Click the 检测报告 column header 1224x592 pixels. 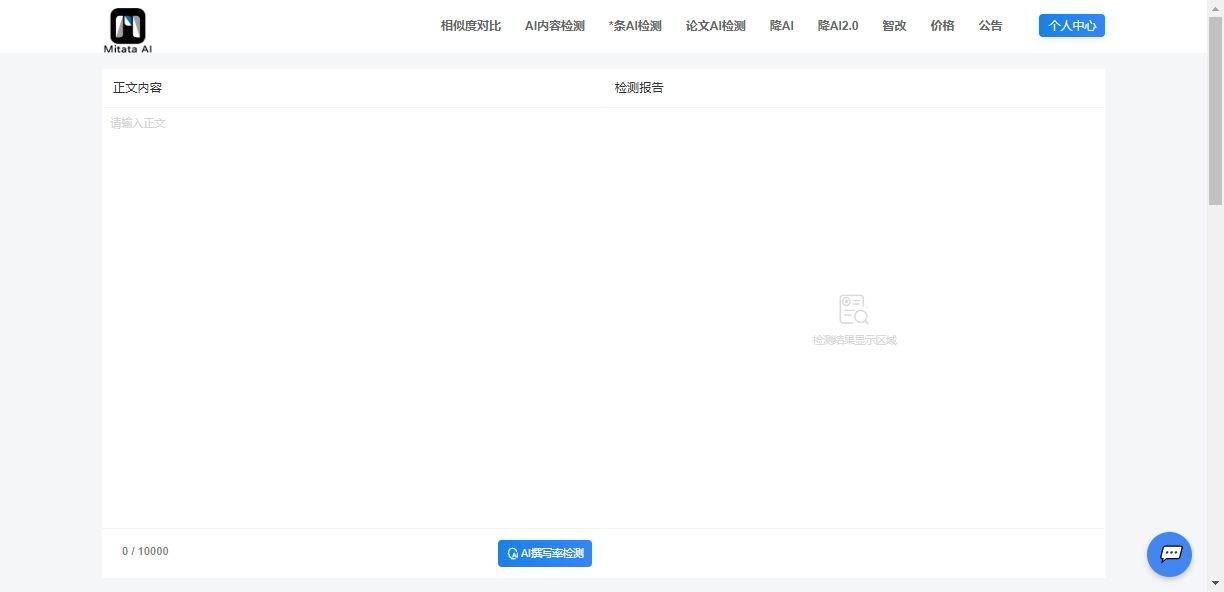pos(639,87)
